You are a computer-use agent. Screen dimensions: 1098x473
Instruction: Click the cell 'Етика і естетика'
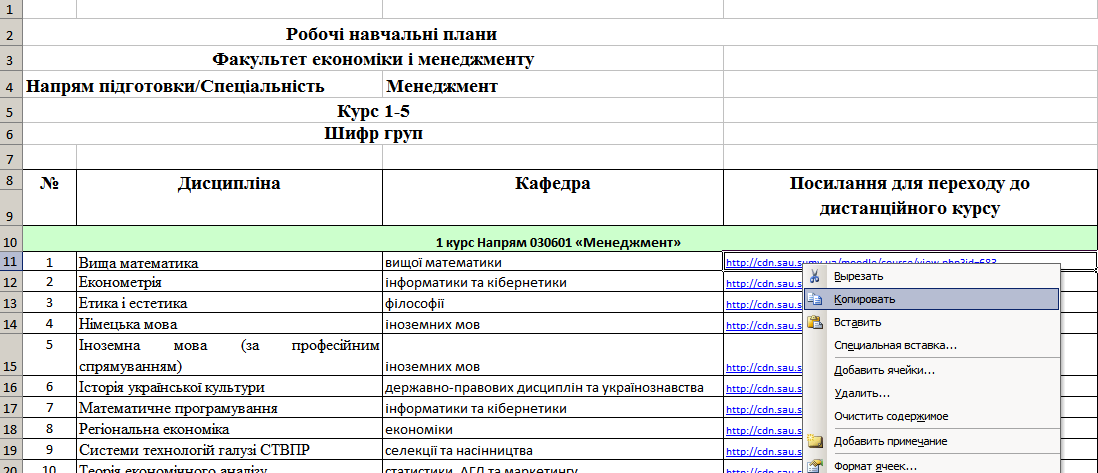click(229, 303)
